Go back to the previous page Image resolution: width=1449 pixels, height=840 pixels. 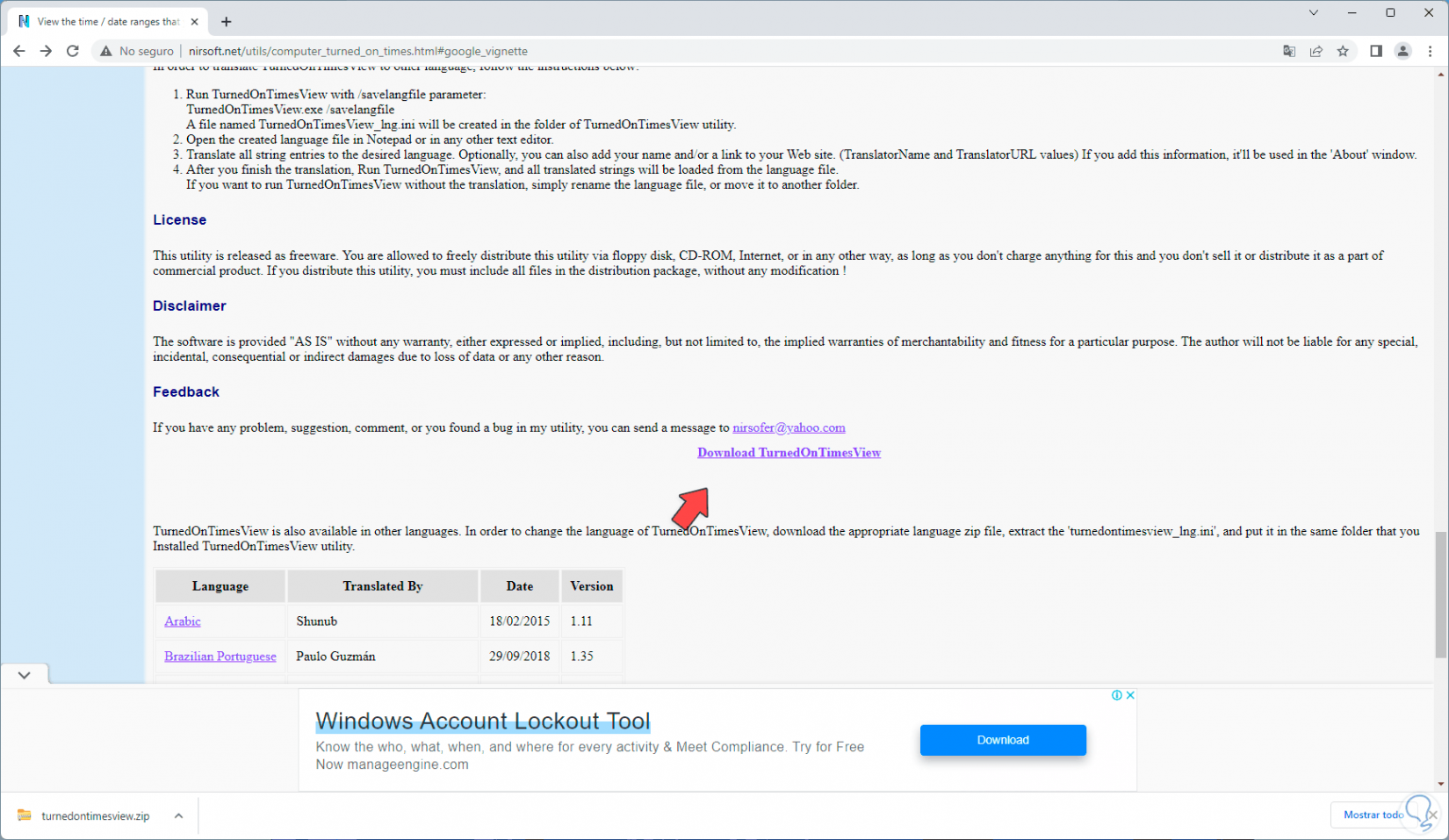click(x=19, y=51)
